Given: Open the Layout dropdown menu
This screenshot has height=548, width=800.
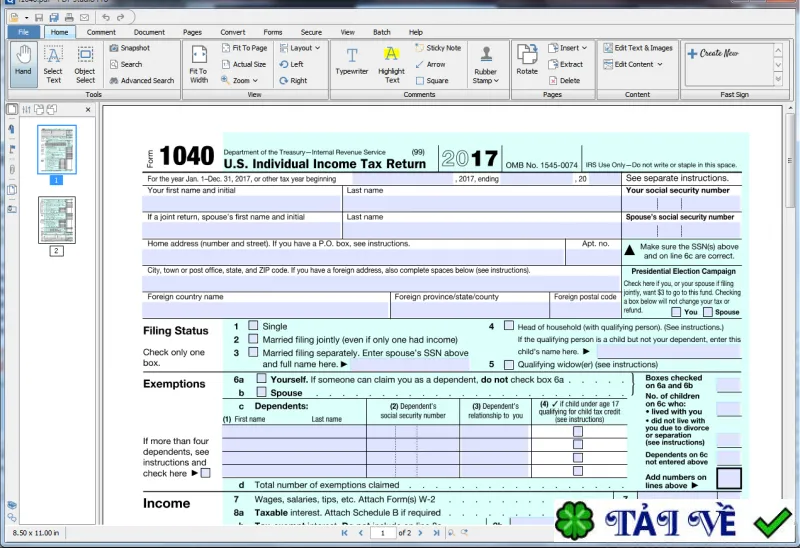Looking at the screenshot, I should click(x=300, y=48).
